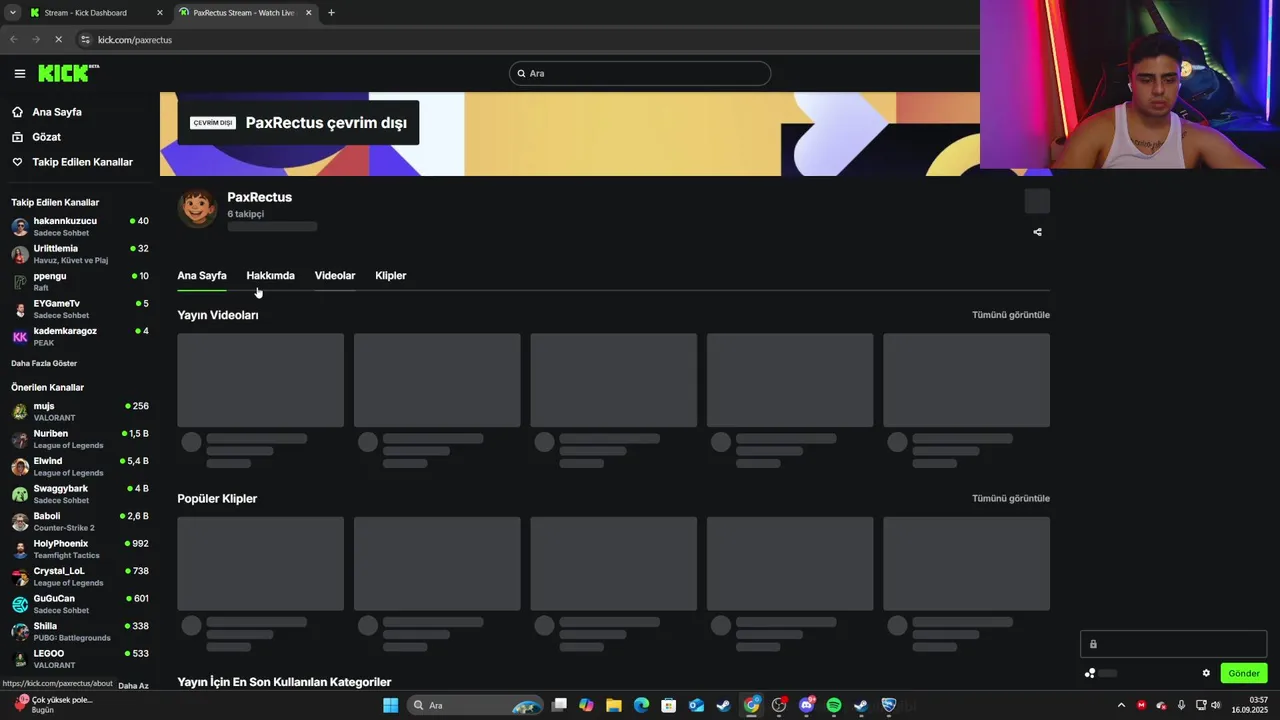Click the Kick logo

68,73
